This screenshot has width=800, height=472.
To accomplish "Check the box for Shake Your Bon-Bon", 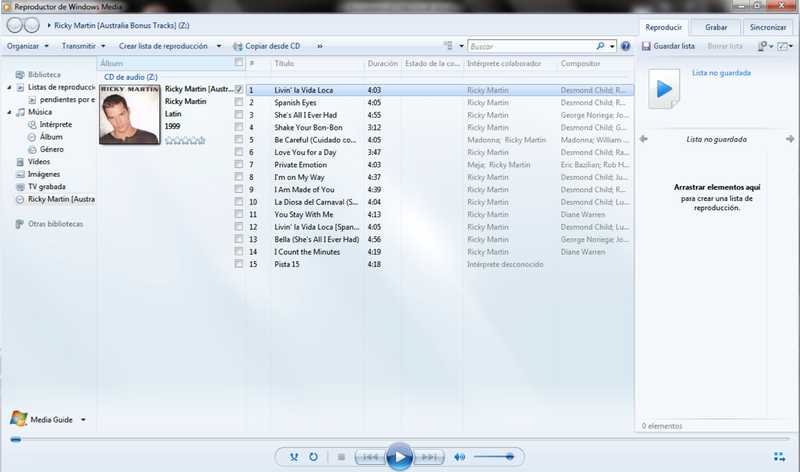I will [238, 127].
